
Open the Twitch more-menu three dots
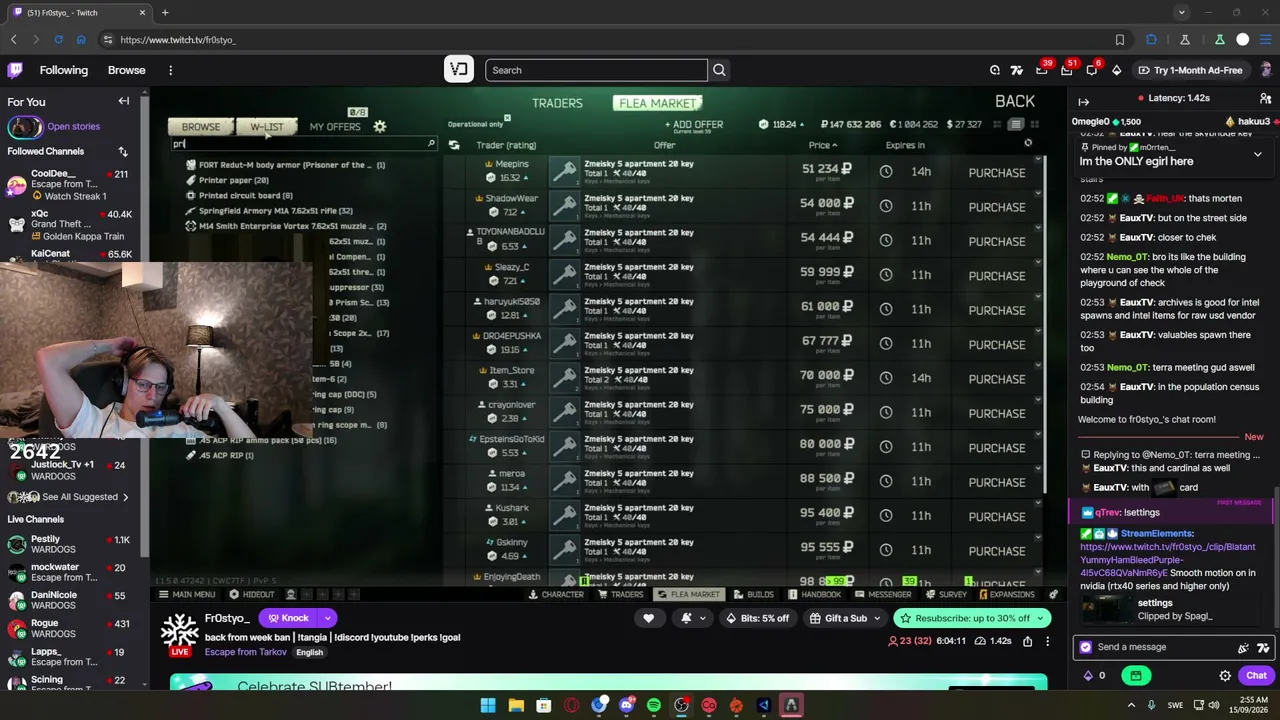pos(170,70)
